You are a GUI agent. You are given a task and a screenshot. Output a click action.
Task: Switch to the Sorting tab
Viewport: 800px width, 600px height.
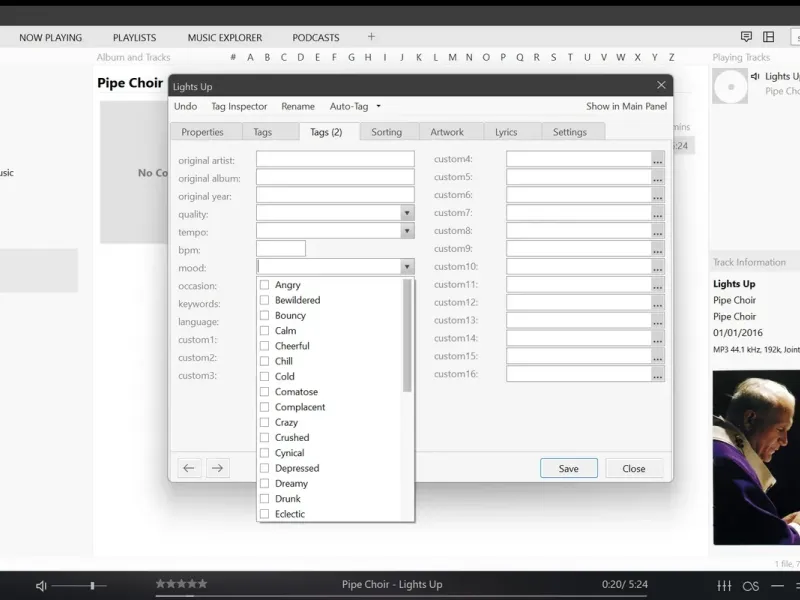(387, 132)
